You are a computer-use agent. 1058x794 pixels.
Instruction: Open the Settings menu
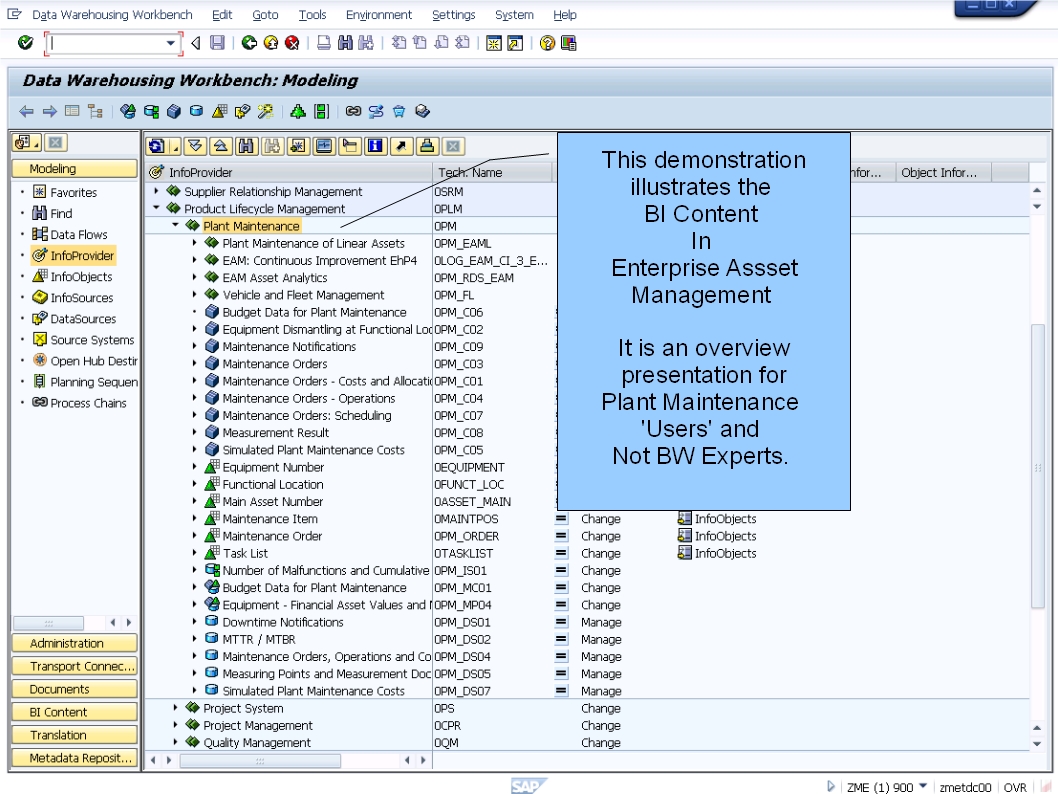(453, 15)
